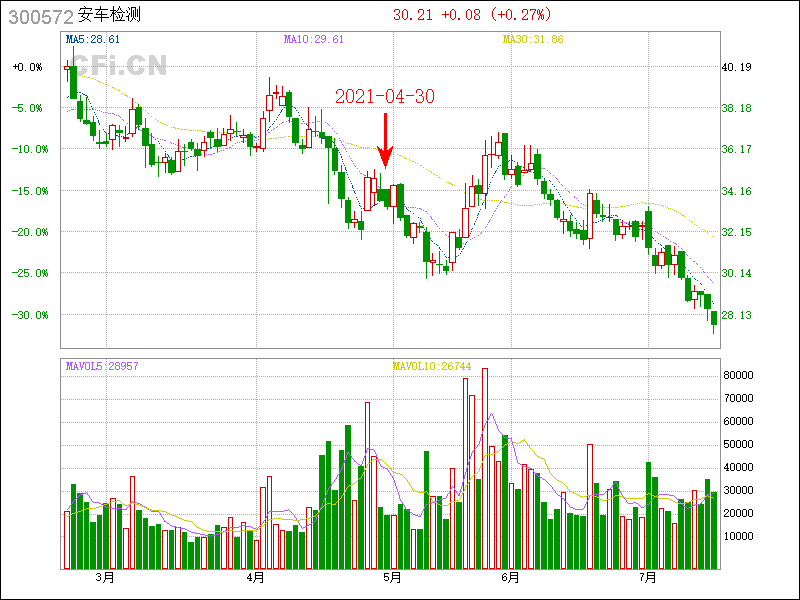
Task: Click the -30.0% percent axis label
Action: coord(27,314)
